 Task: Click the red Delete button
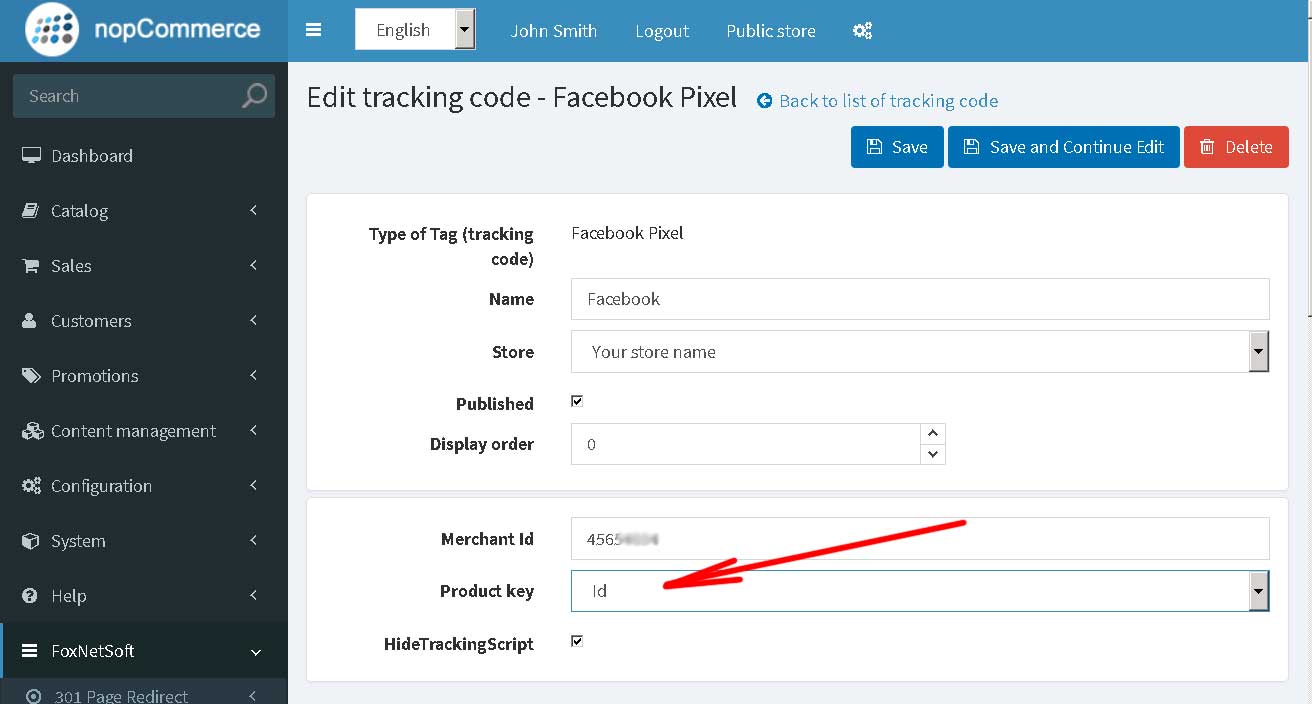click(1236, 147)
